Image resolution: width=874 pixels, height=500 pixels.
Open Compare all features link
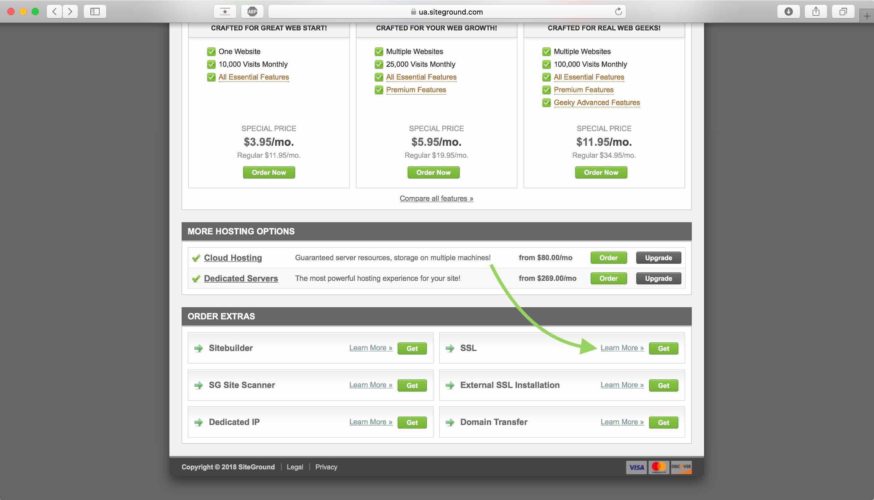(x=436, y=198)
